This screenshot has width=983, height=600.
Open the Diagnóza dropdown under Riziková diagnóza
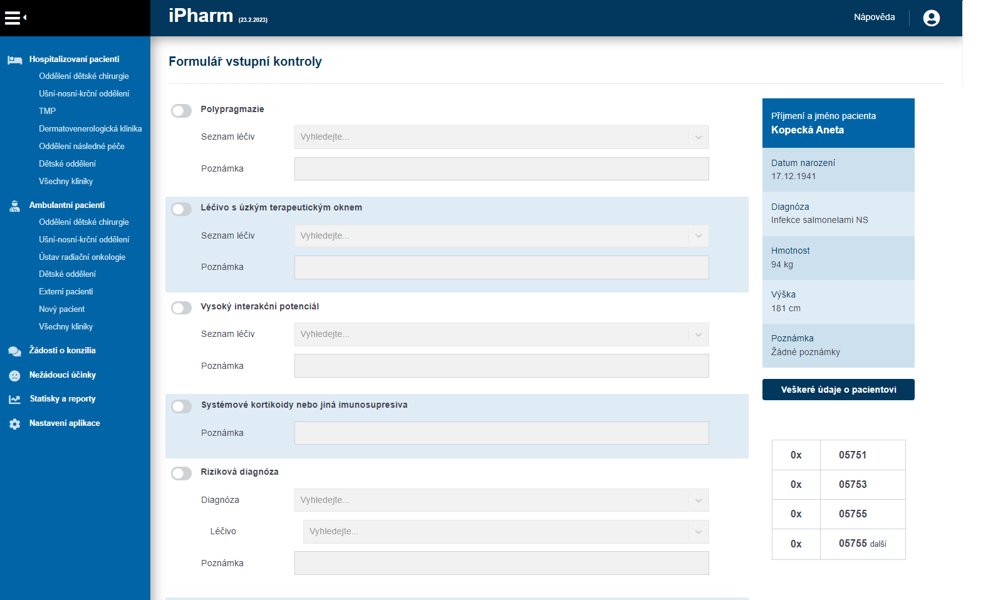501,500
